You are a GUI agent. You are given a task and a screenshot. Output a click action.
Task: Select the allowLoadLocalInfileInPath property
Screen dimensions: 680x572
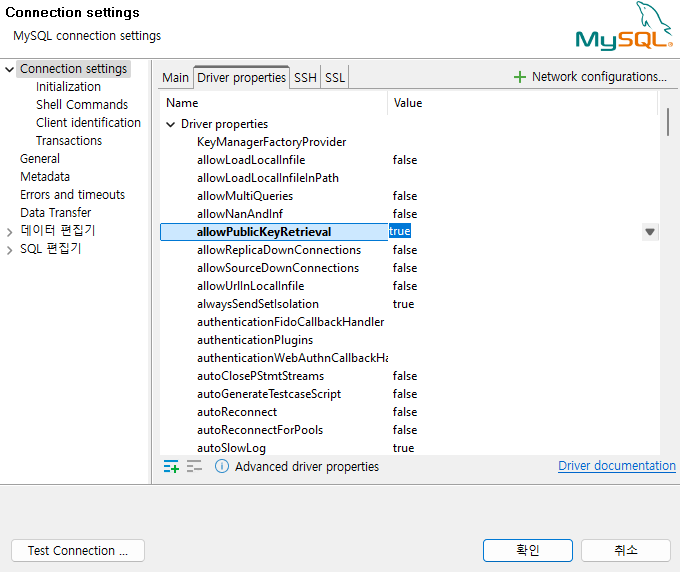click(268, 178)
